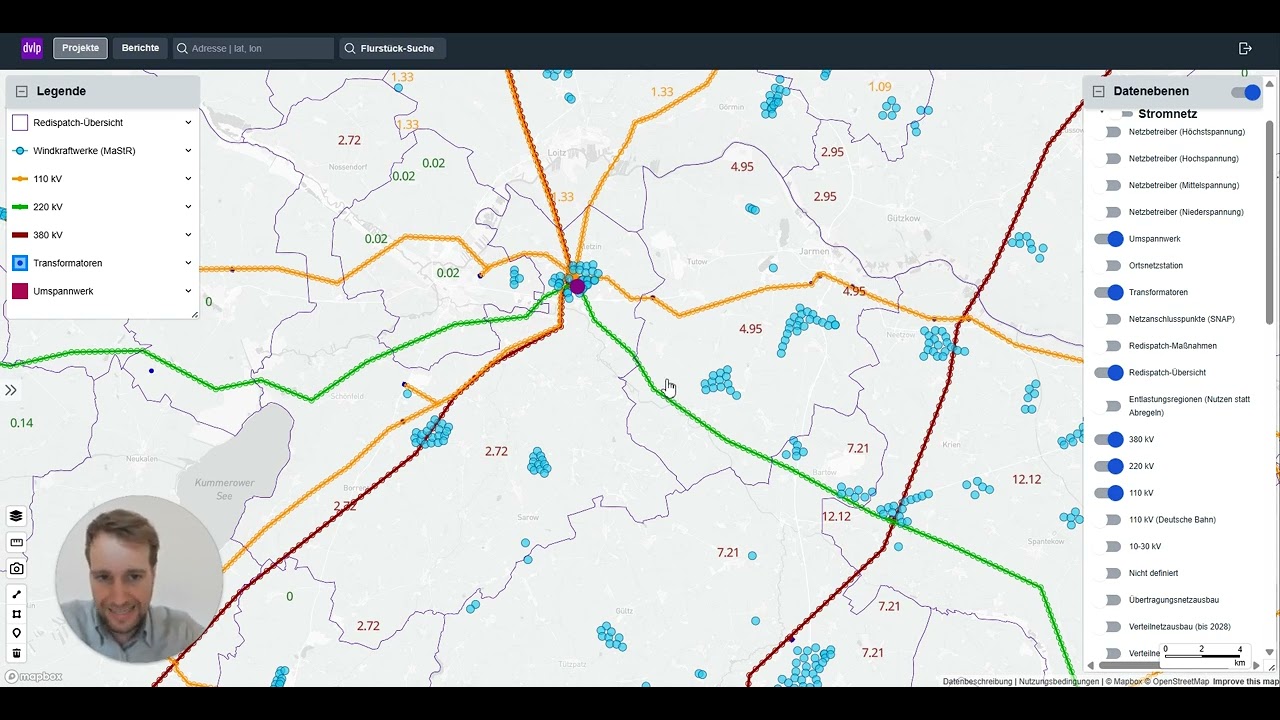Click the Umspannwerk magenta legend swatch
This screenshot has height=720, width=1280.
pos(20,291)
